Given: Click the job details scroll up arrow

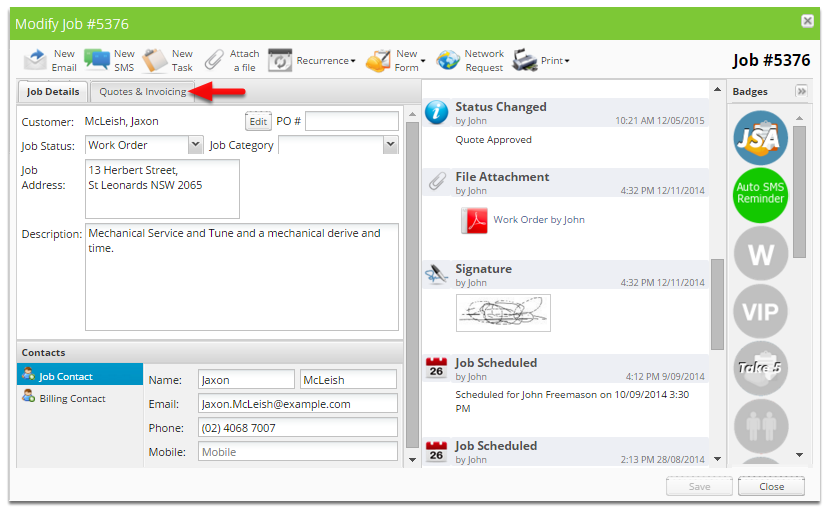Looking at the screenshot, I should click(x=412, y=114).
